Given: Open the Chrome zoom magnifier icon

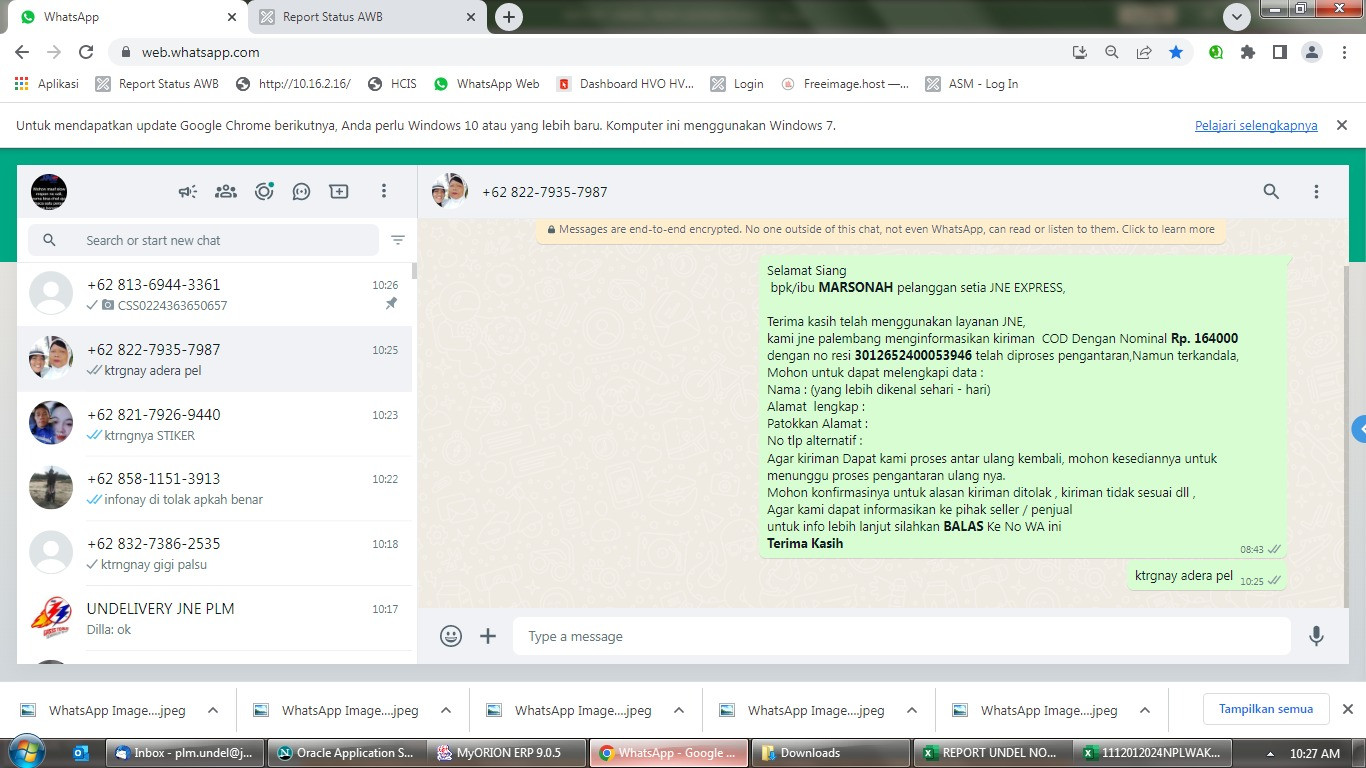Looking at the screenshot, I should (x=1111, y=52).
